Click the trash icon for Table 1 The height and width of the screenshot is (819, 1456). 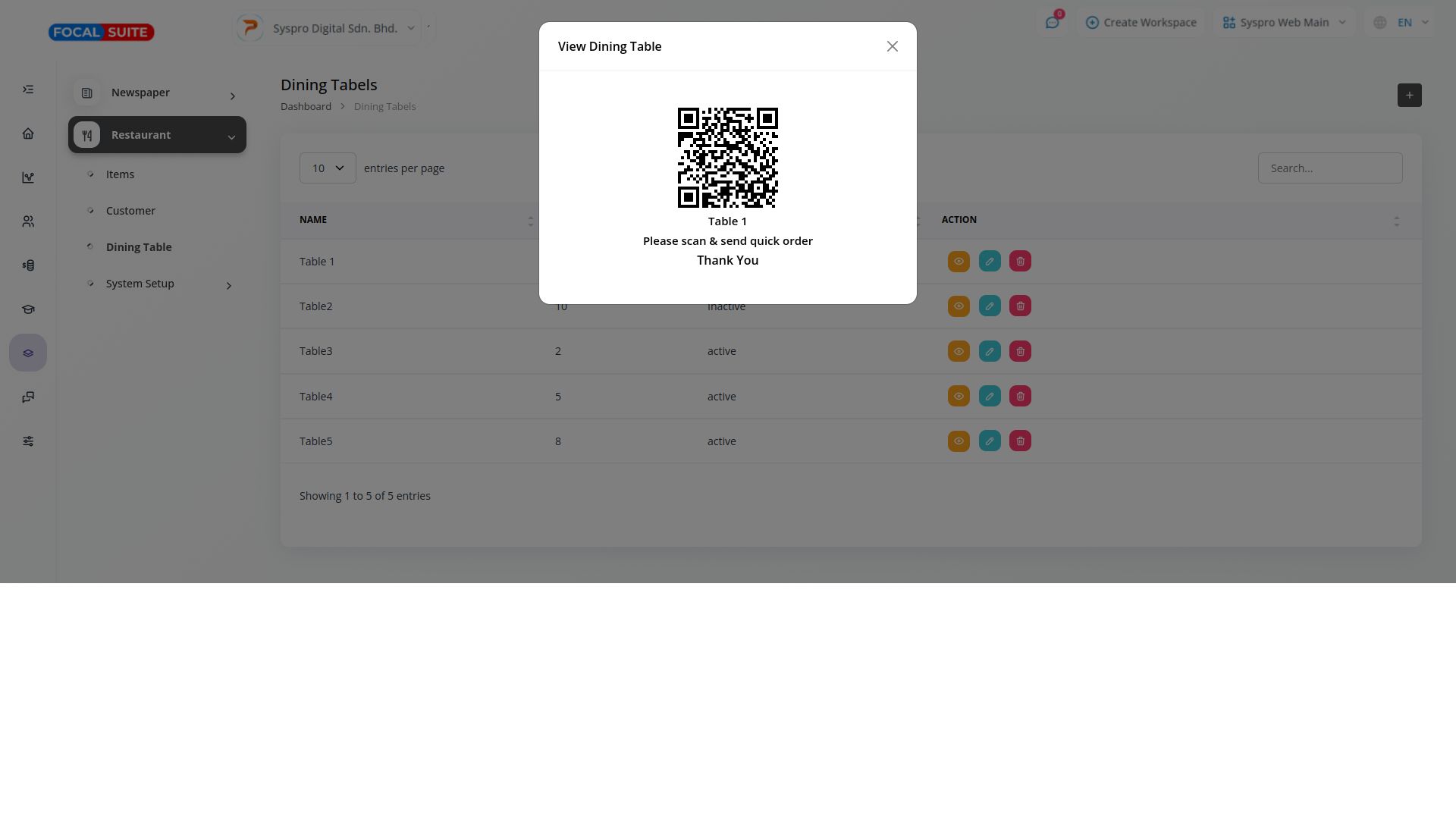1020,262
